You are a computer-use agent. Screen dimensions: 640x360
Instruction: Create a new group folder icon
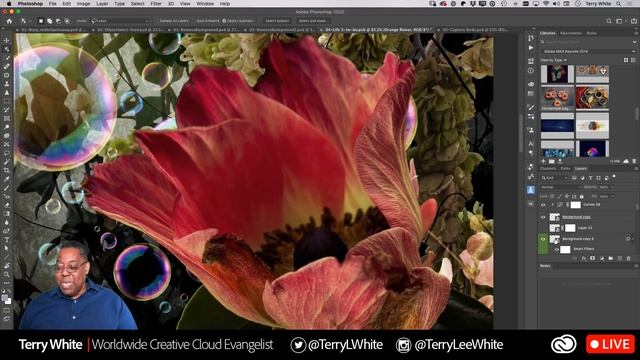point(611,258)
